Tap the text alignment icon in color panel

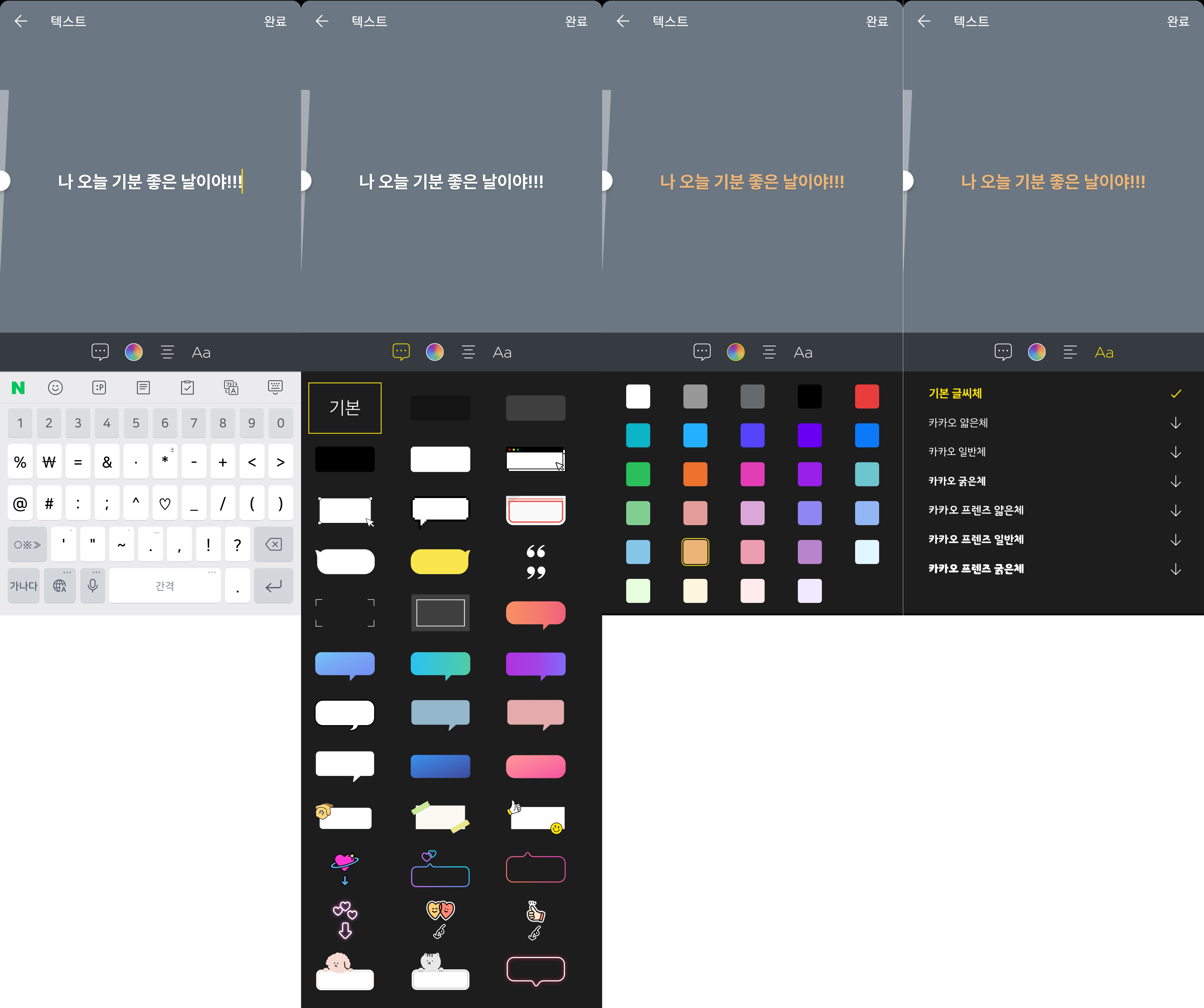pos(769,352)
